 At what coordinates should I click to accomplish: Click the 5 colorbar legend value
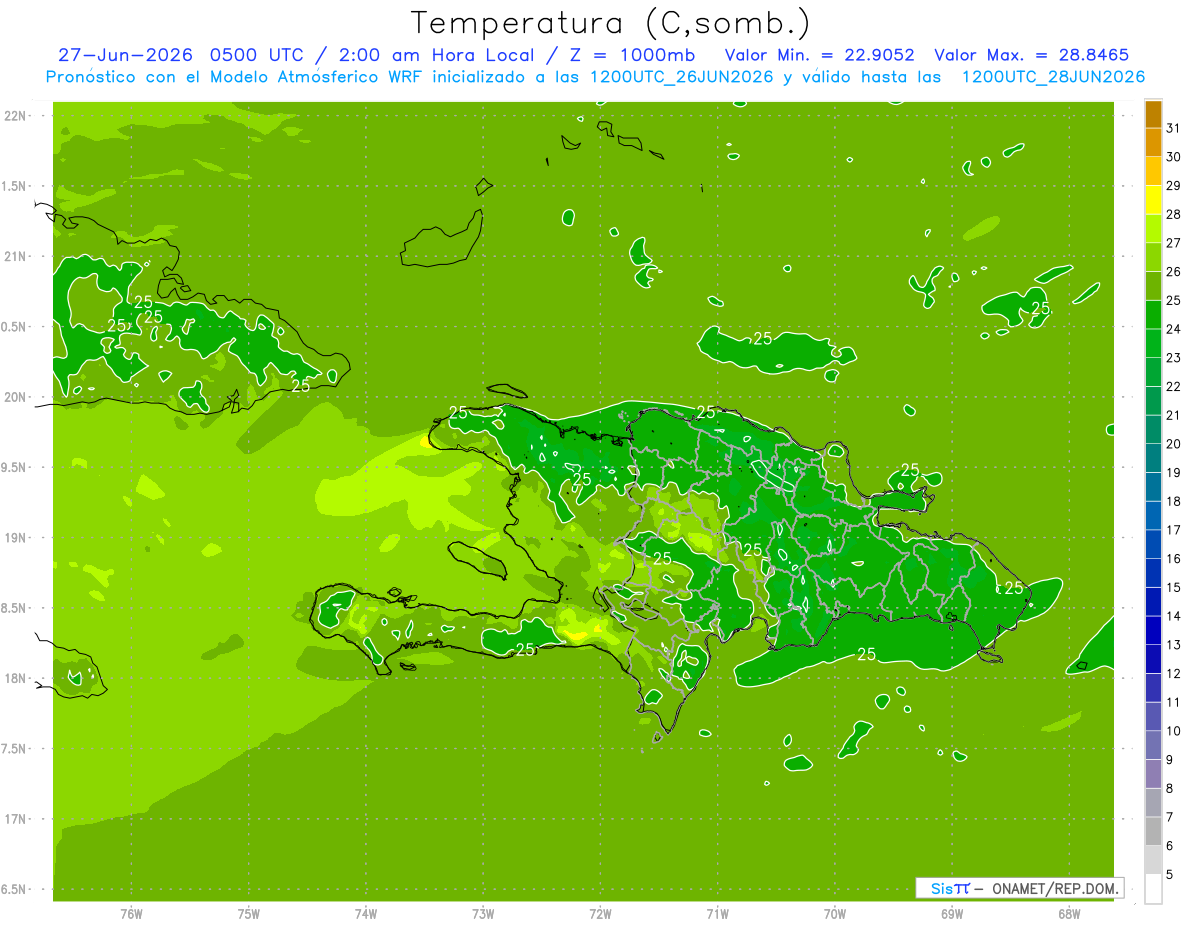point(1169,875)
